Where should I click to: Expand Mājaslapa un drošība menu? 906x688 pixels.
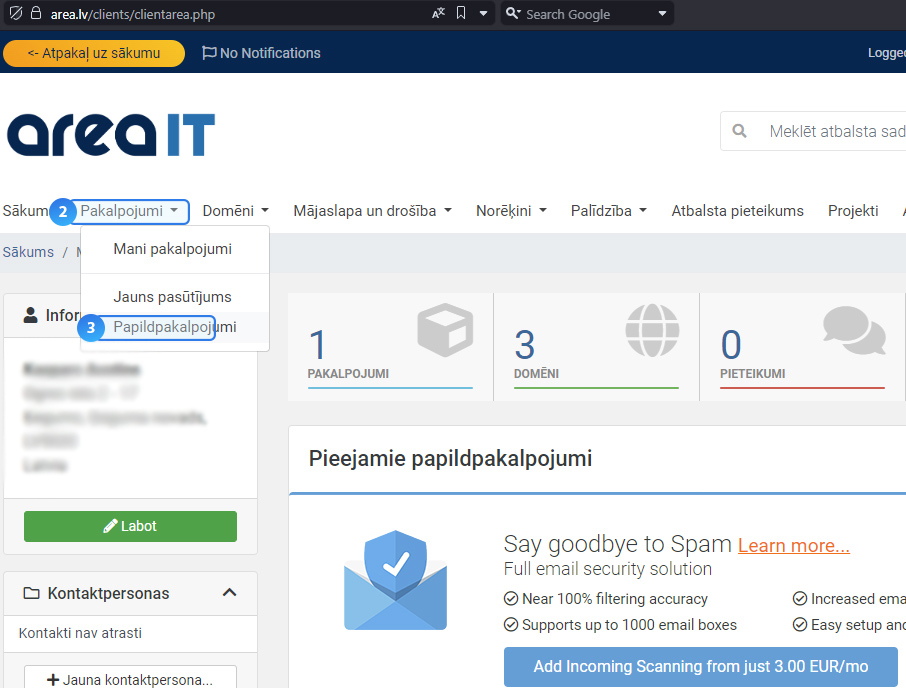(372, 211)
